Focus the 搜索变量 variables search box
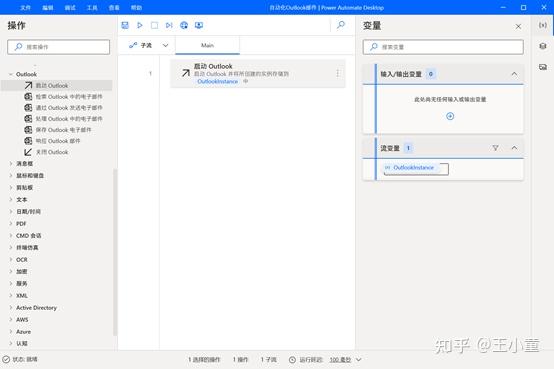 443,47
